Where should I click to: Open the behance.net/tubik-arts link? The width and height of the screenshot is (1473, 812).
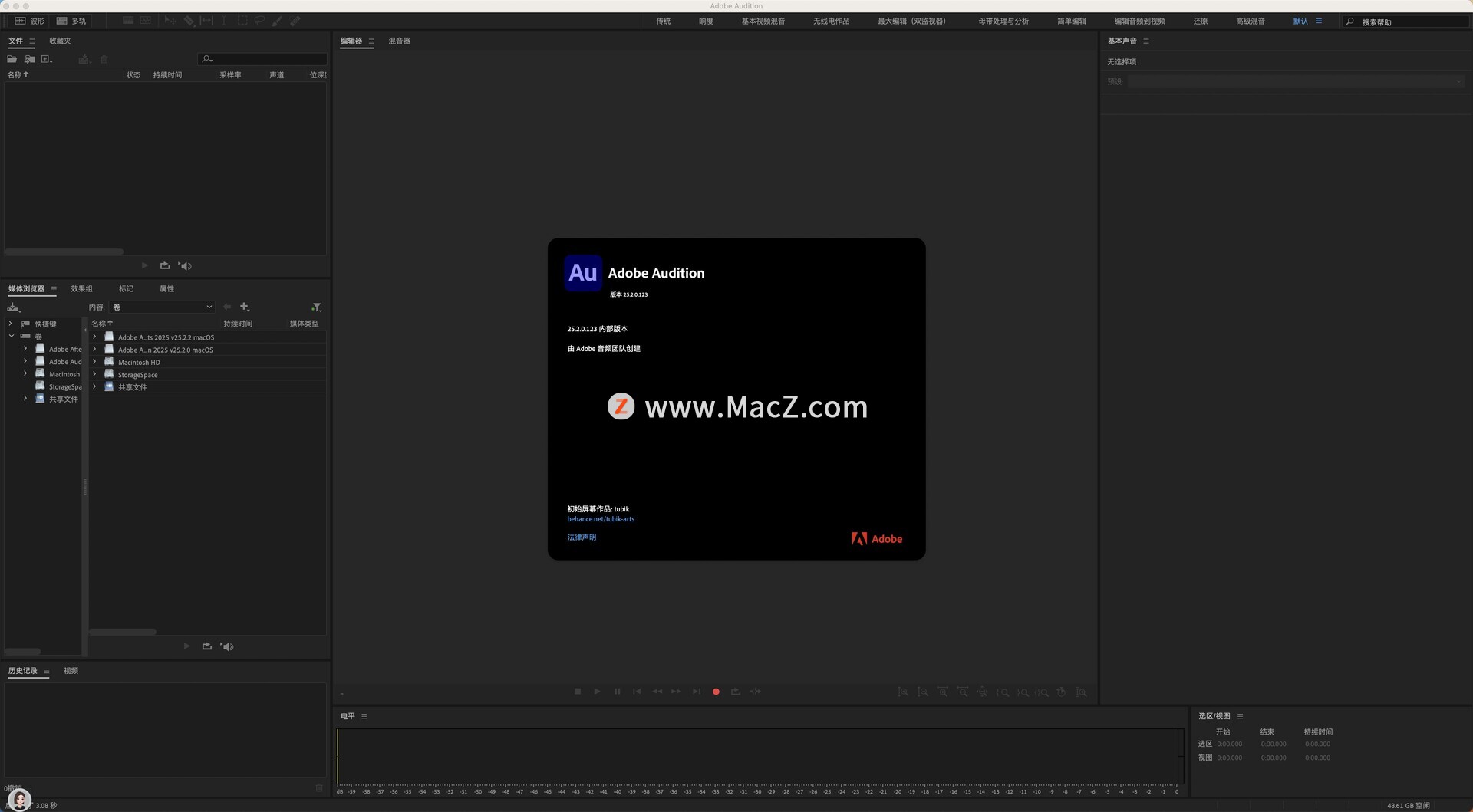click(601, 519)
